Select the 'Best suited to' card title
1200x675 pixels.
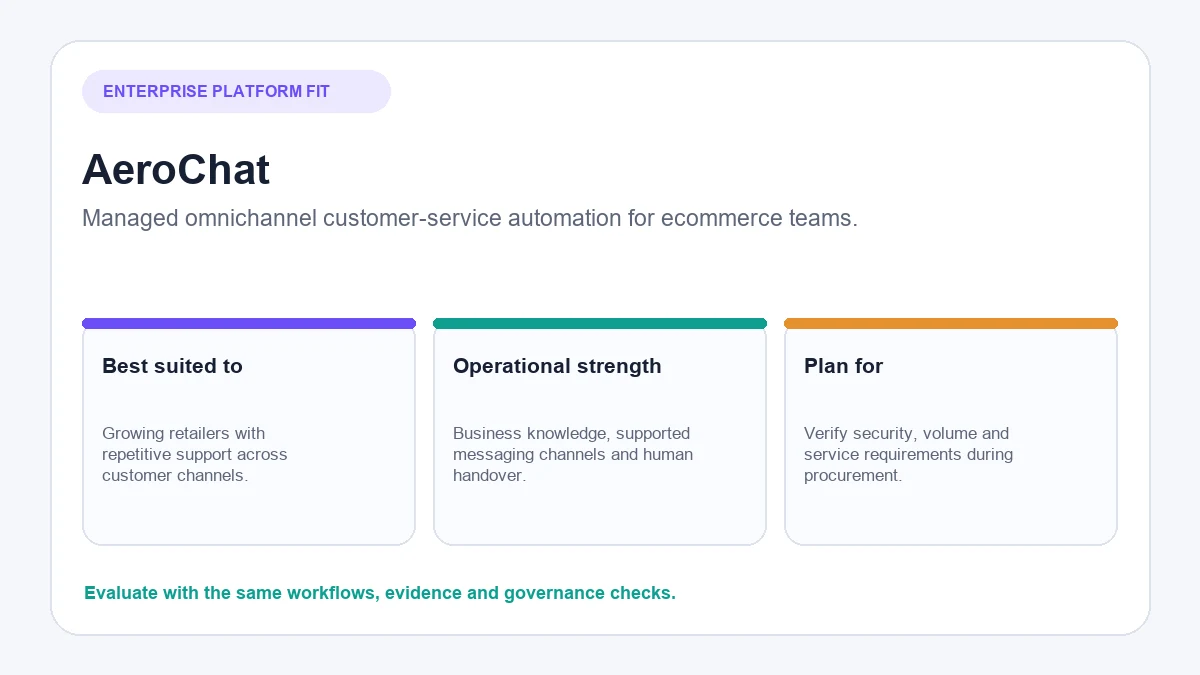[172, 366]
